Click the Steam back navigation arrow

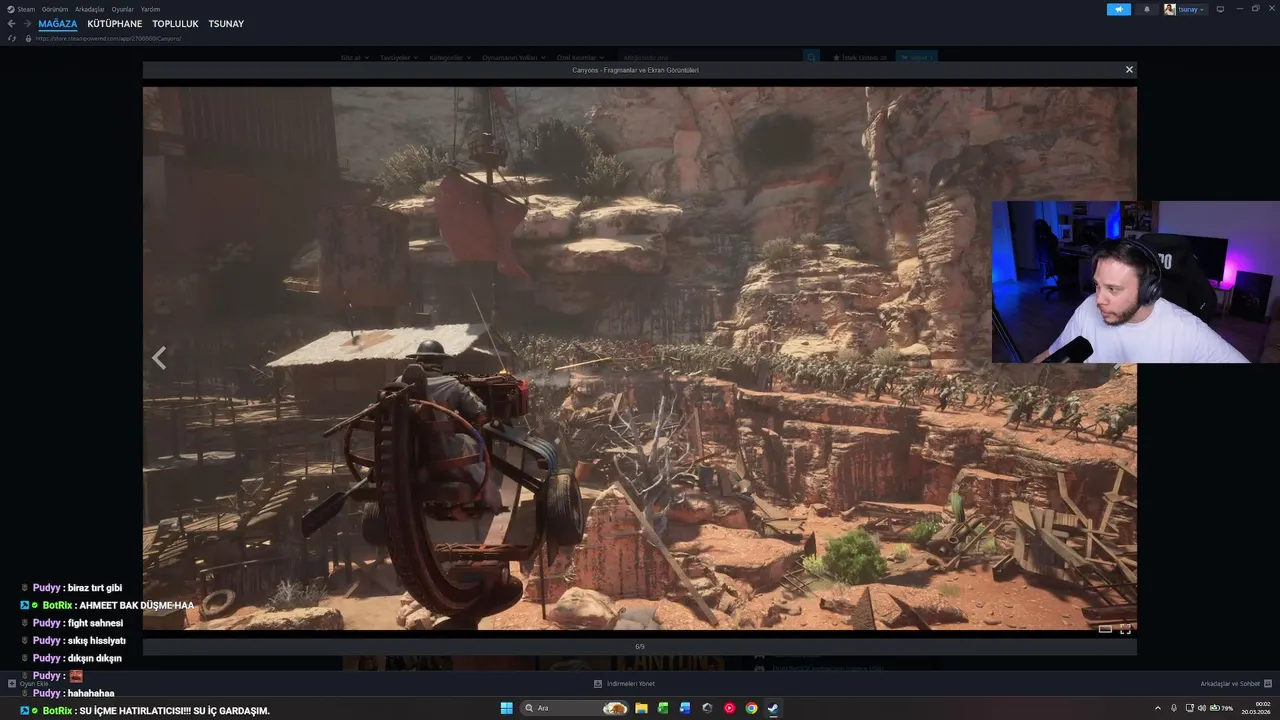[12, 24]
